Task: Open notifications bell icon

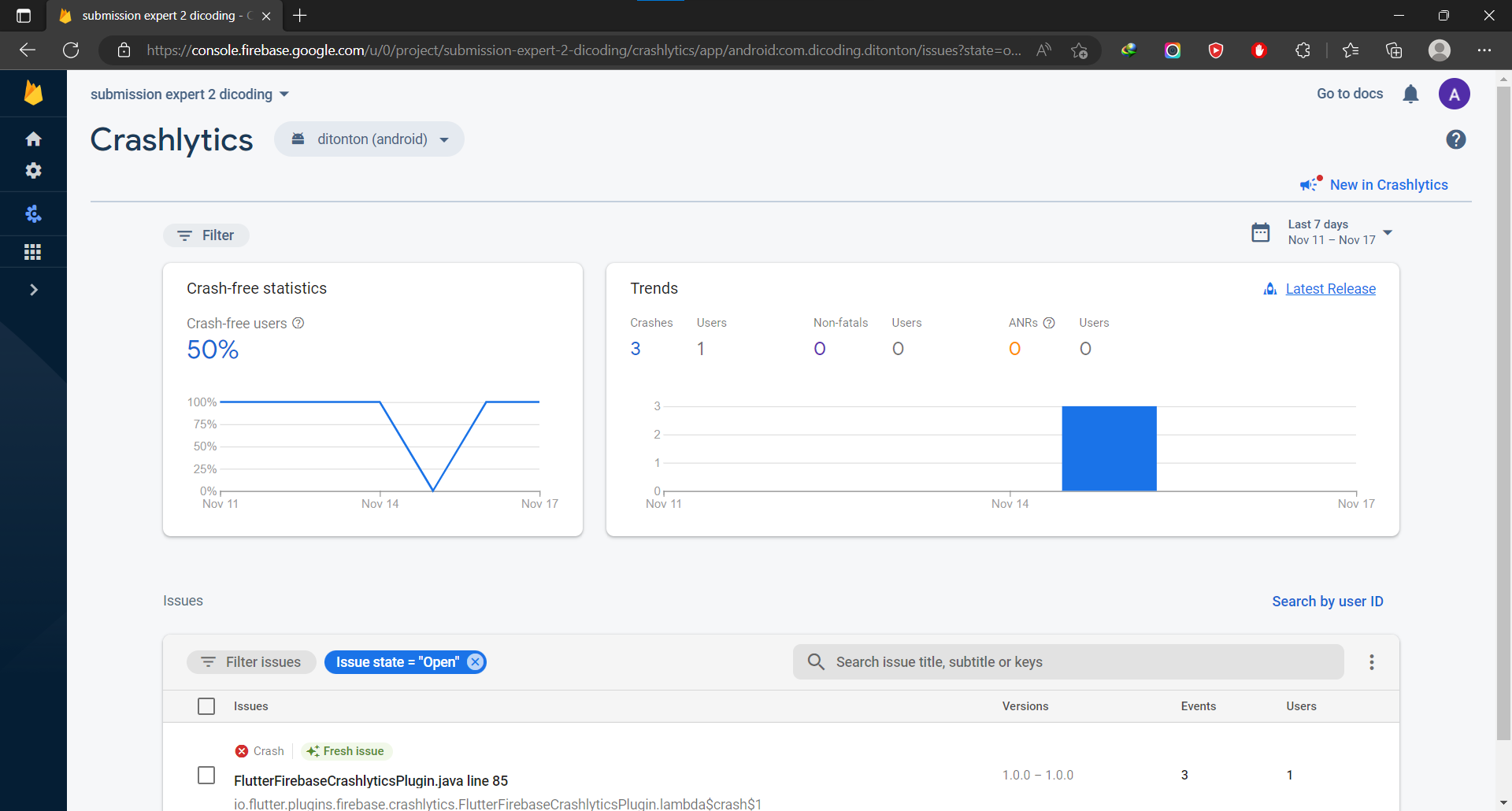Action: coord(1410,94)
